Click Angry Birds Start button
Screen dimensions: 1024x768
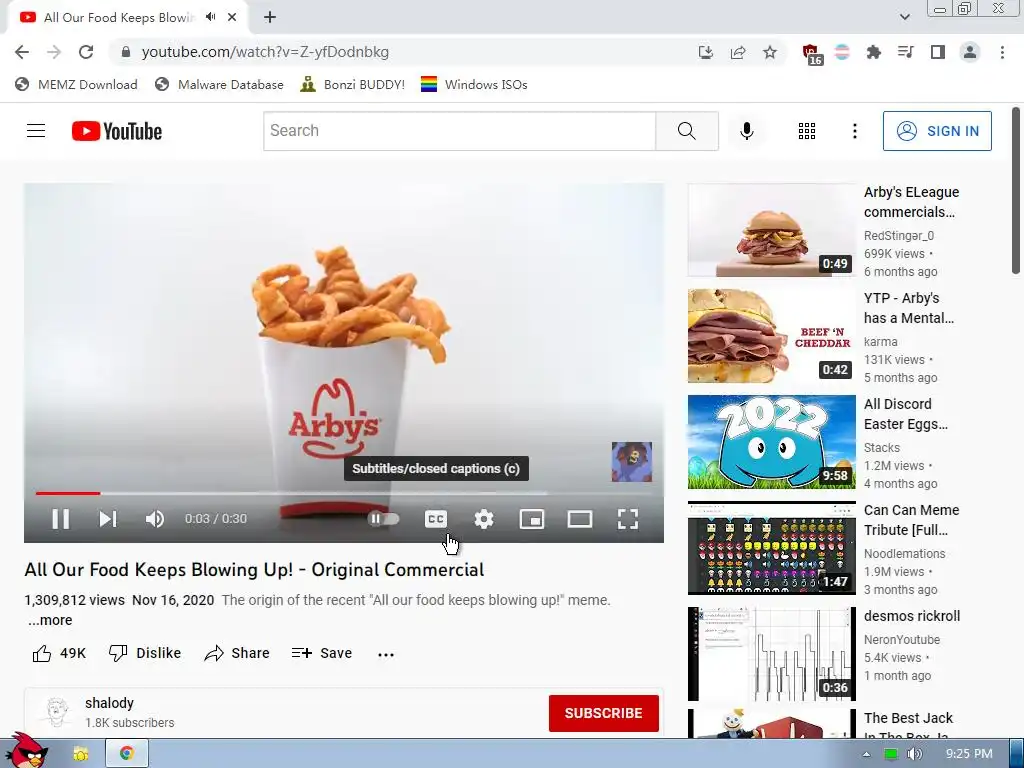tap(26, 751)
